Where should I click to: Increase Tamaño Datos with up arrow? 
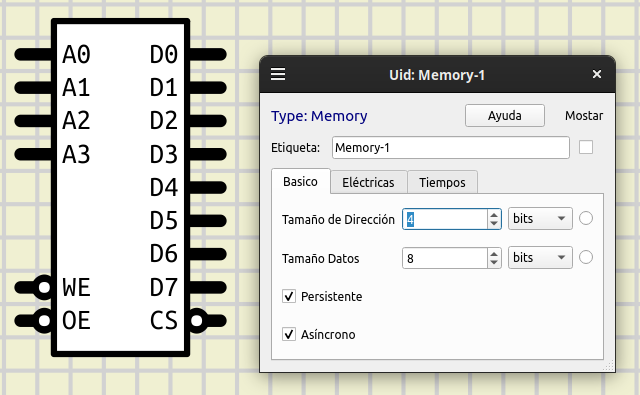(x=494, y=254)
